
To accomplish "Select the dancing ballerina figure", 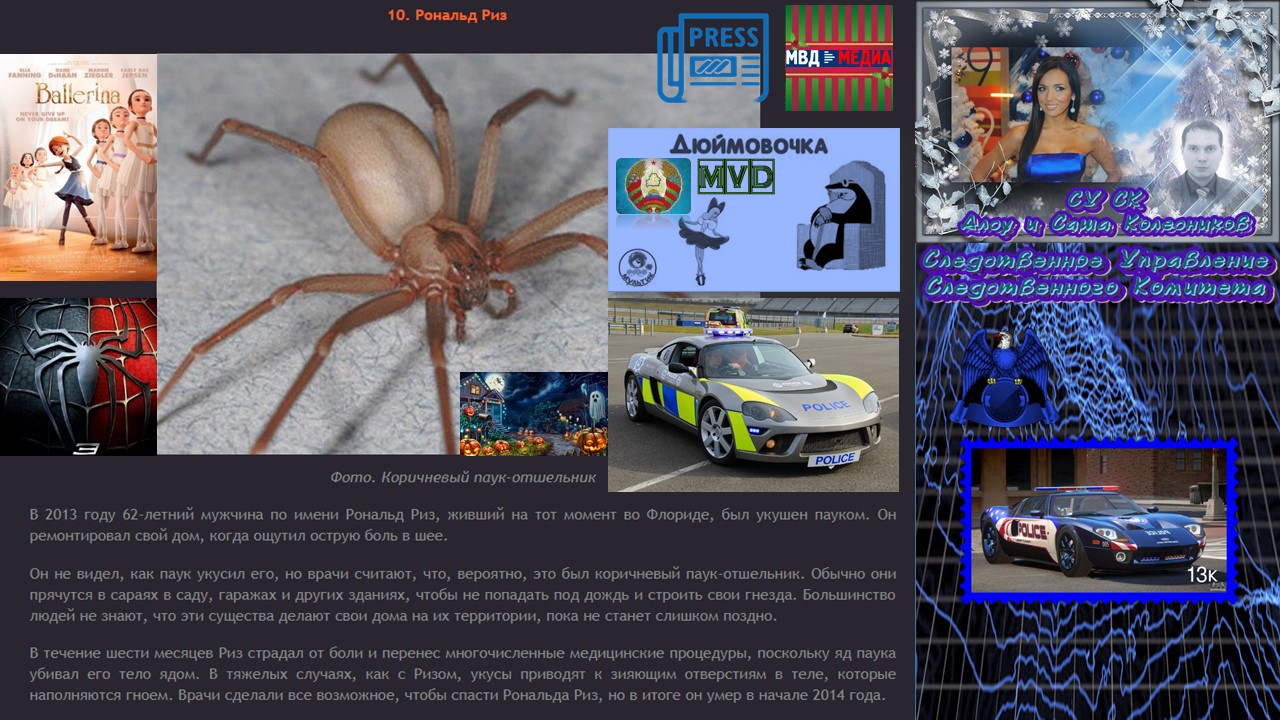I will coord(708,240).
